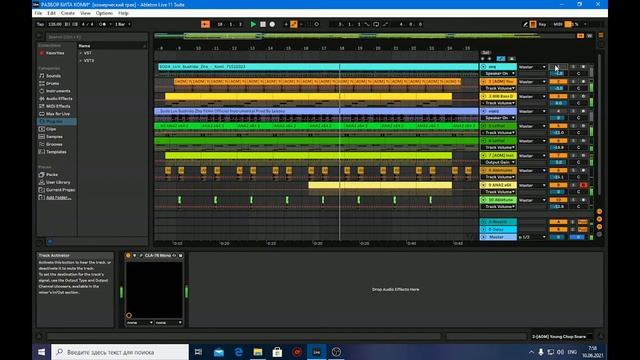Viewport: 640px width, 360px height.
Task: Click Add Folder link in browser
Action: click(x=58, y=198)
